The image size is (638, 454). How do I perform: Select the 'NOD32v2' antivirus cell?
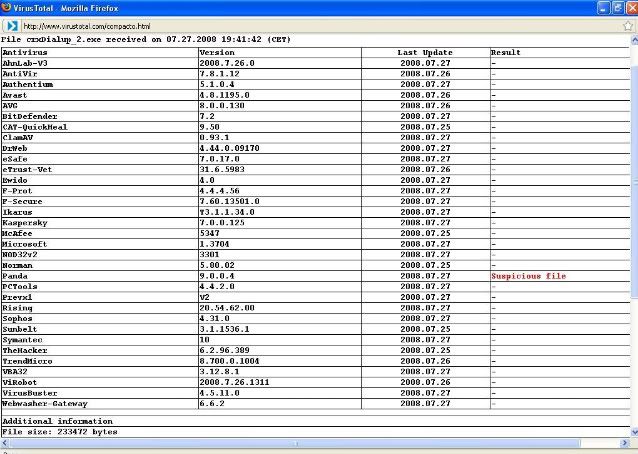click(x=100, y=254)
